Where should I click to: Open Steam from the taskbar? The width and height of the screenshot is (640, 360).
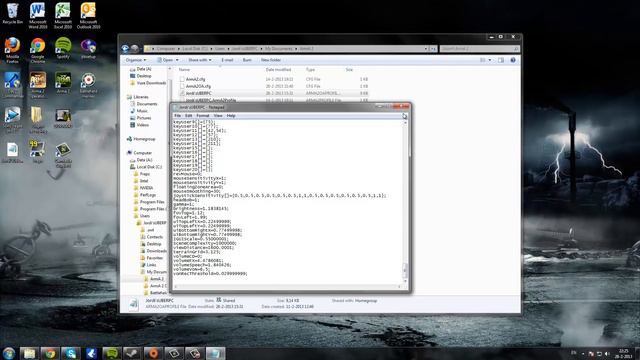(x=132, y=353)
